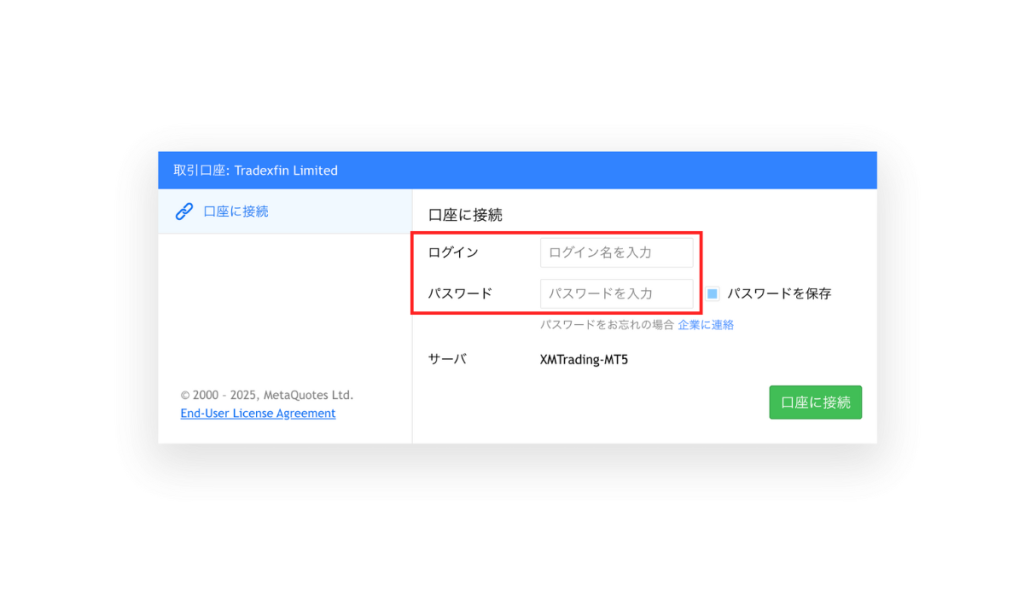The image size is (1024, 597).
Task: Click the login input showing ログイン名を入力
Action: pos(617,252)
